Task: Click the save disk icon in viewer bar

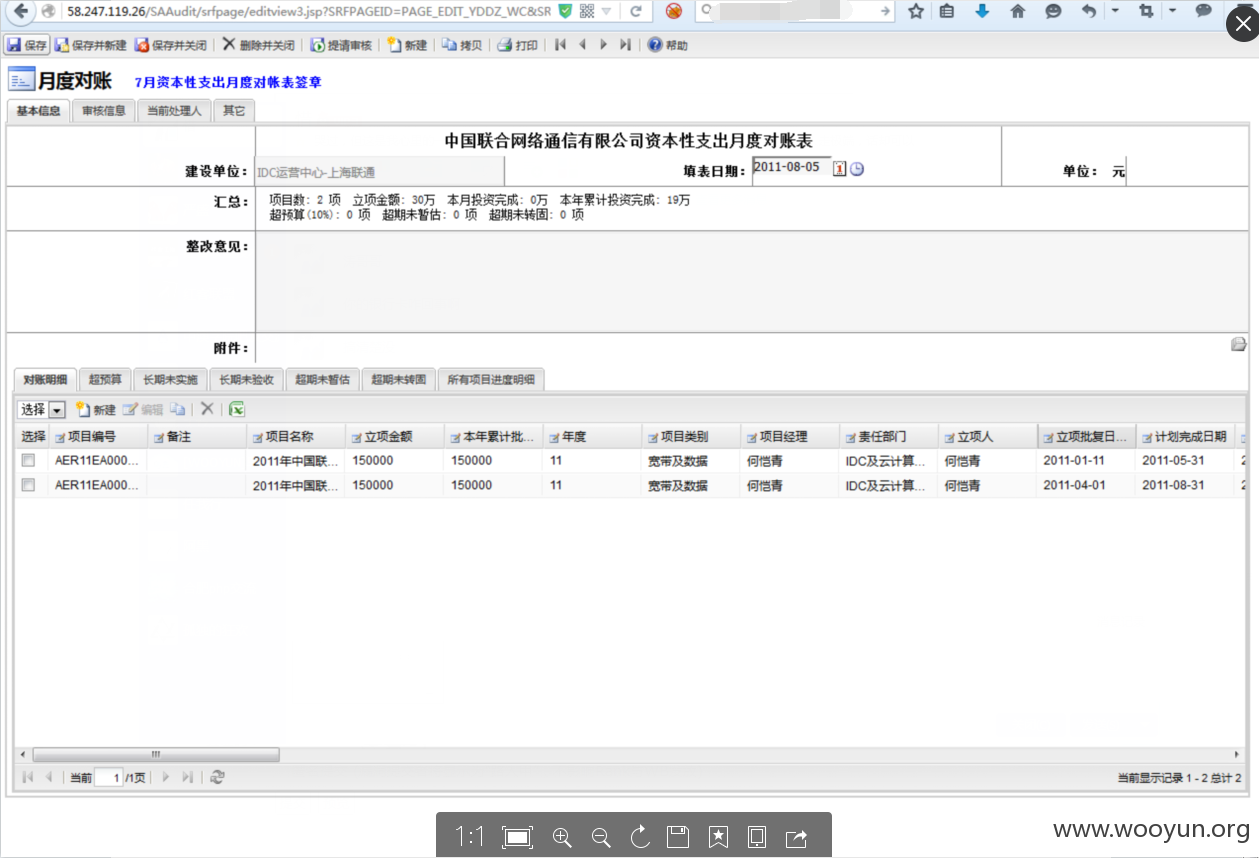Action: tap(678, 837)
